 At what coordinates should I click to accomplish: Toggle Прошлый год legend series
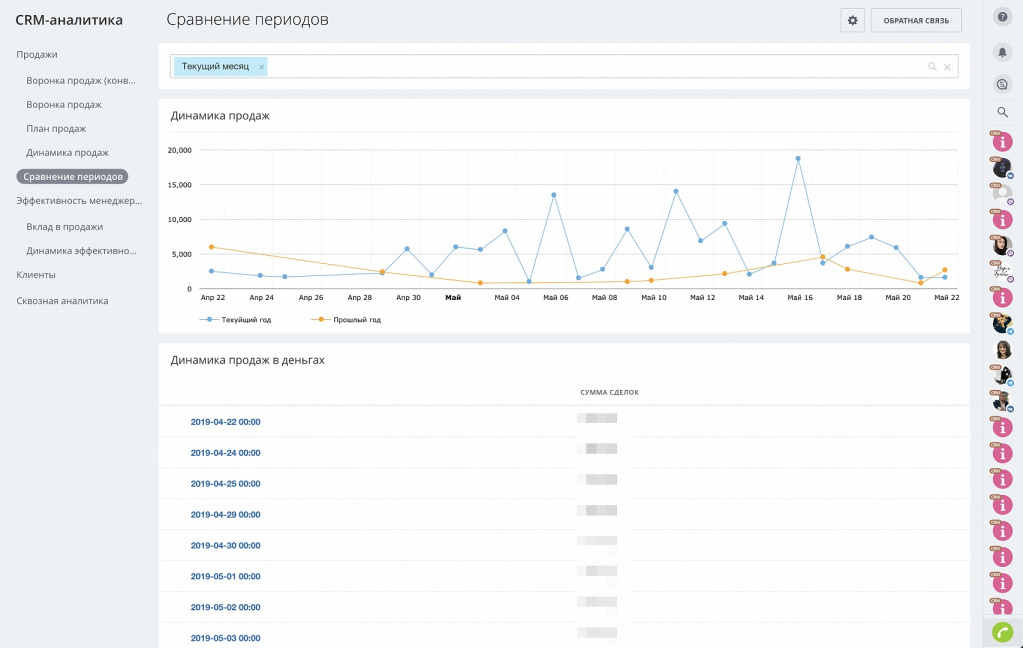(x=346, y=320)
